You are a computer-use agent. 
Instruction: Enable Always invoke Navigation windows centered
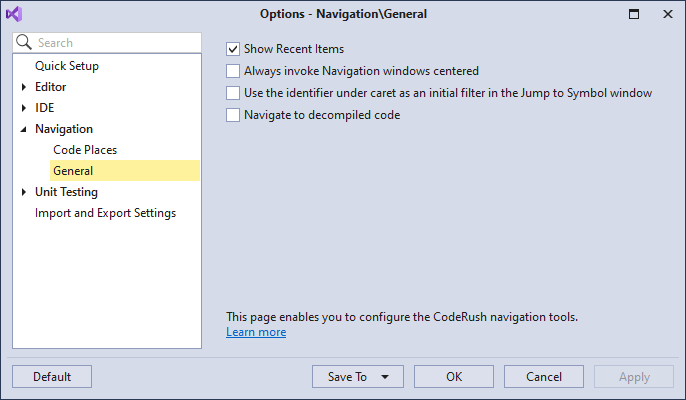coord(233,70)
